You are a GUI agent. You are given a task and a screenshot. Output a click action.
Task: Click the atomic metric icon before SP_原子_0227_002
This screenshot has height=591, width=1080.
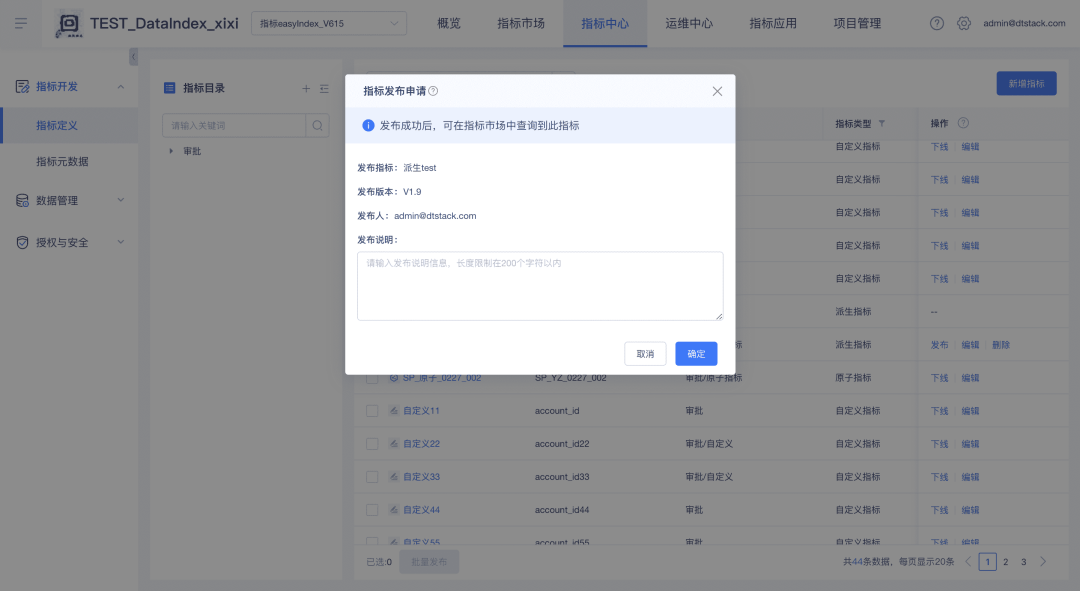click(394, 378)
